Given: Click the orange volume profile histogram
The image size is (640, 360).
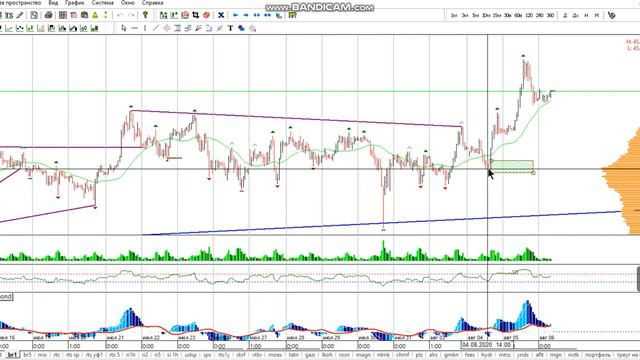Looking at the screenshot, I should click(x=624, y=180).
